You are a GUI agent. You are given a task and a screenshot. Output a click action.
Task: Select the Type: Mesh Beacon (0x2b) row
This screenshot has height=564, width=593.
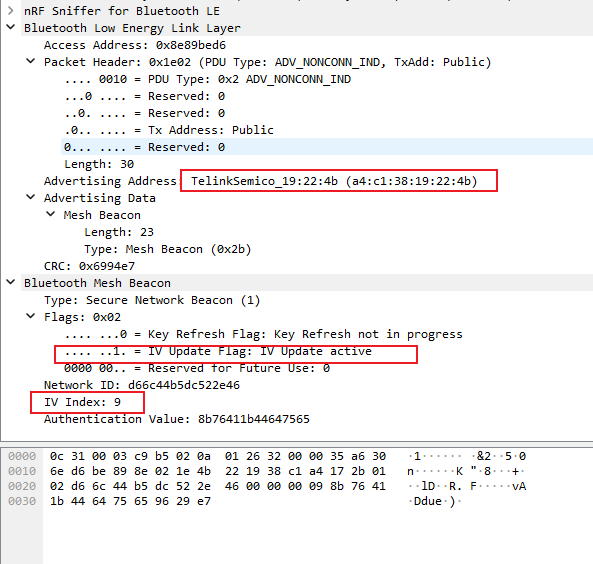(x=168, y=249)
